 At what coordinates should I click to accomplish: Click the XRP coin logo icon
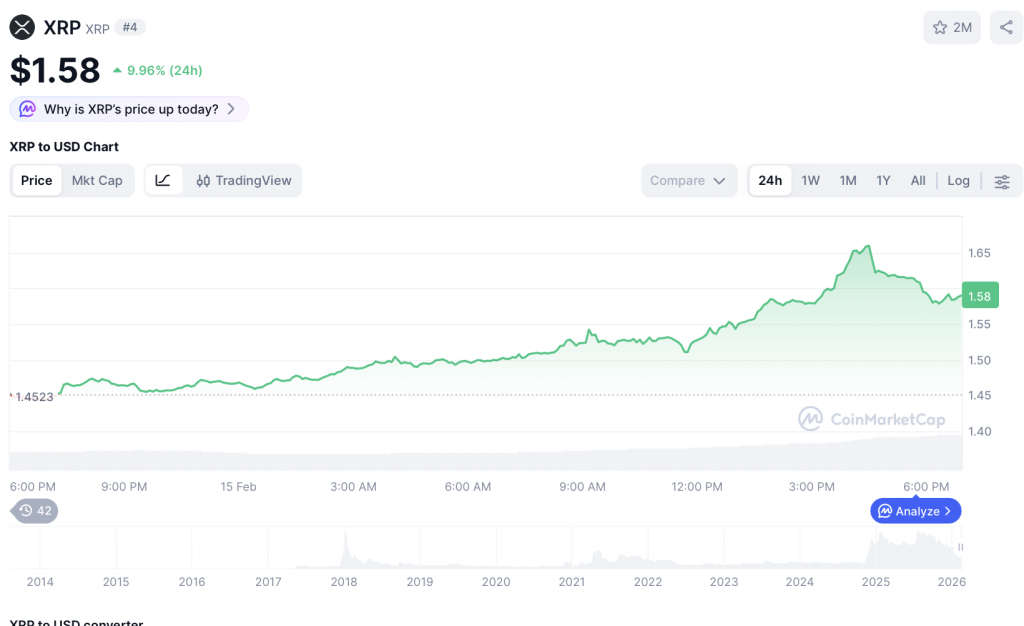[x=22, y=28]
